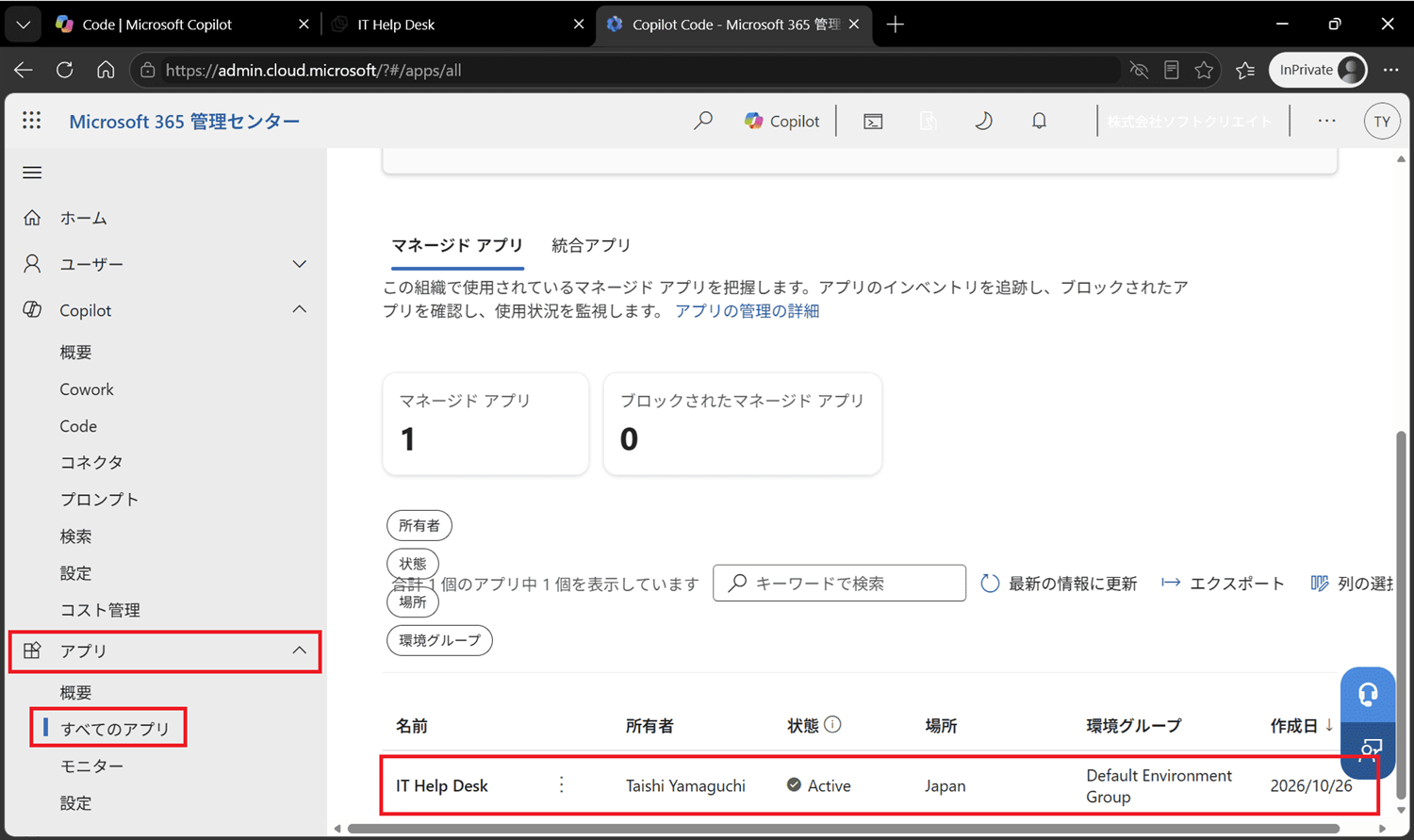This screenshot has width=1414, height=840.
Task: Open the headset help support button
Action: (1368, 695)
